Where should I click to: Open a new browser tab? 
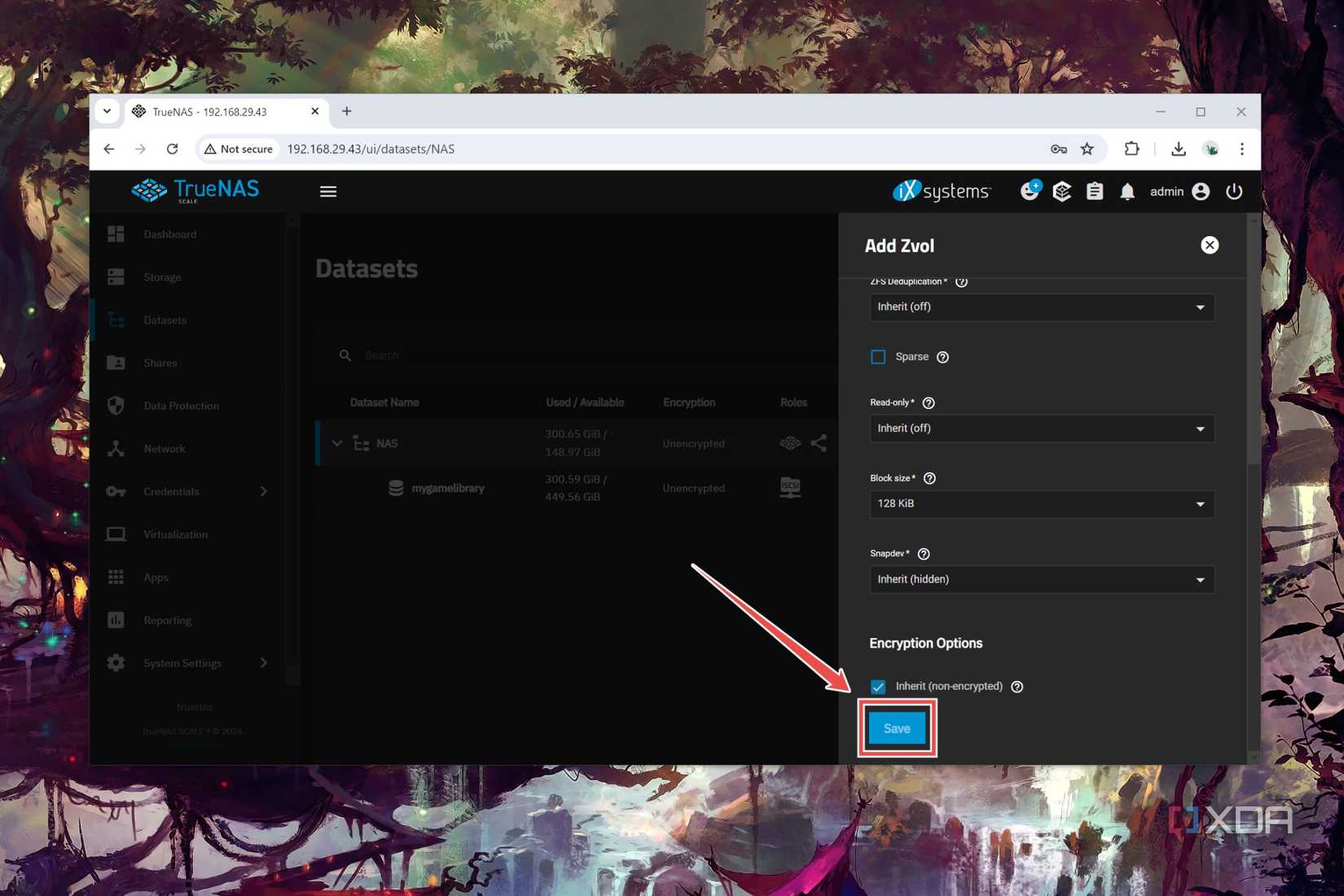pos(346,112)
